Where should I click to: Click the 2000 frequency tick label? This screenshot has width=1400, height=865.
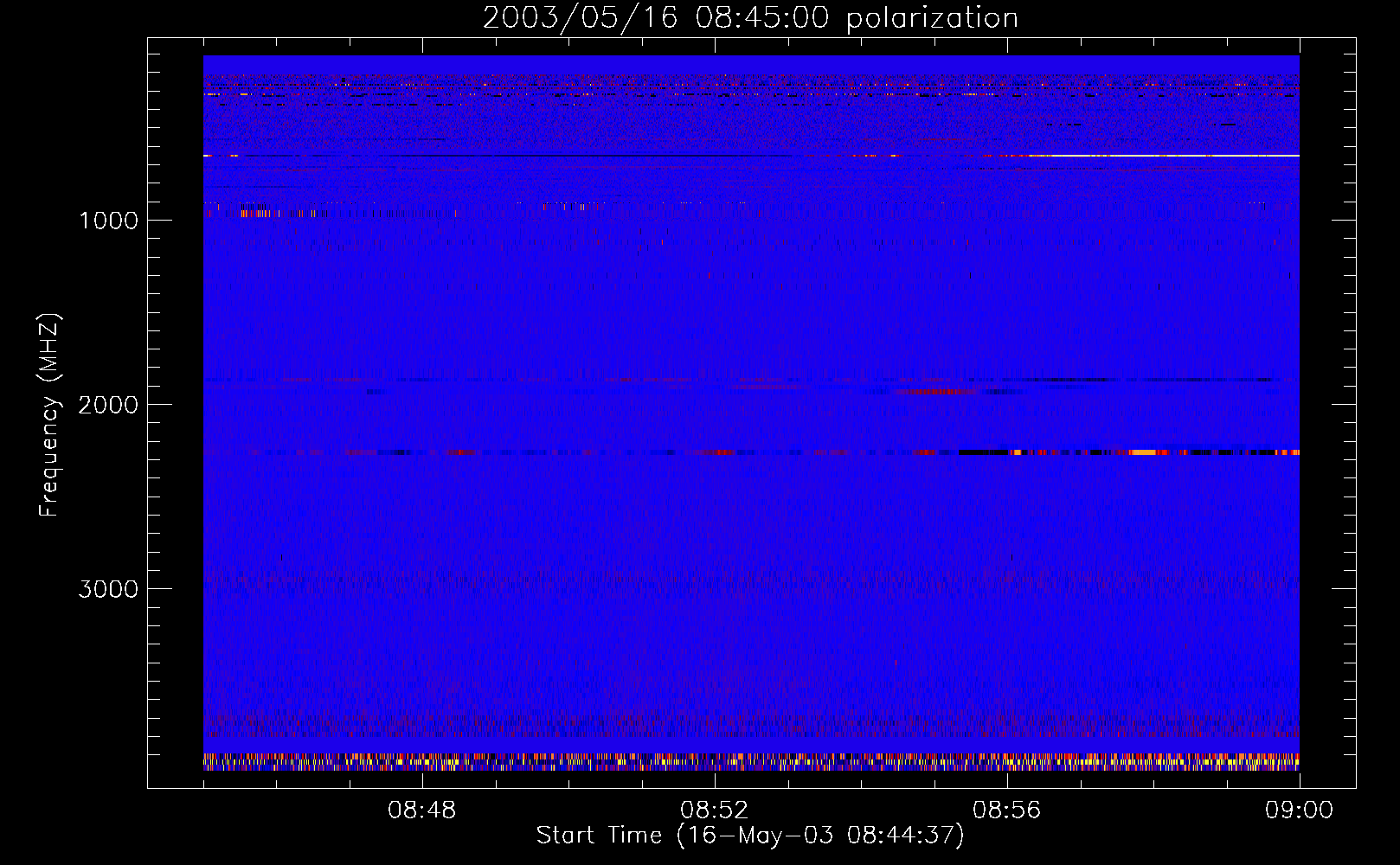point(108,405)
